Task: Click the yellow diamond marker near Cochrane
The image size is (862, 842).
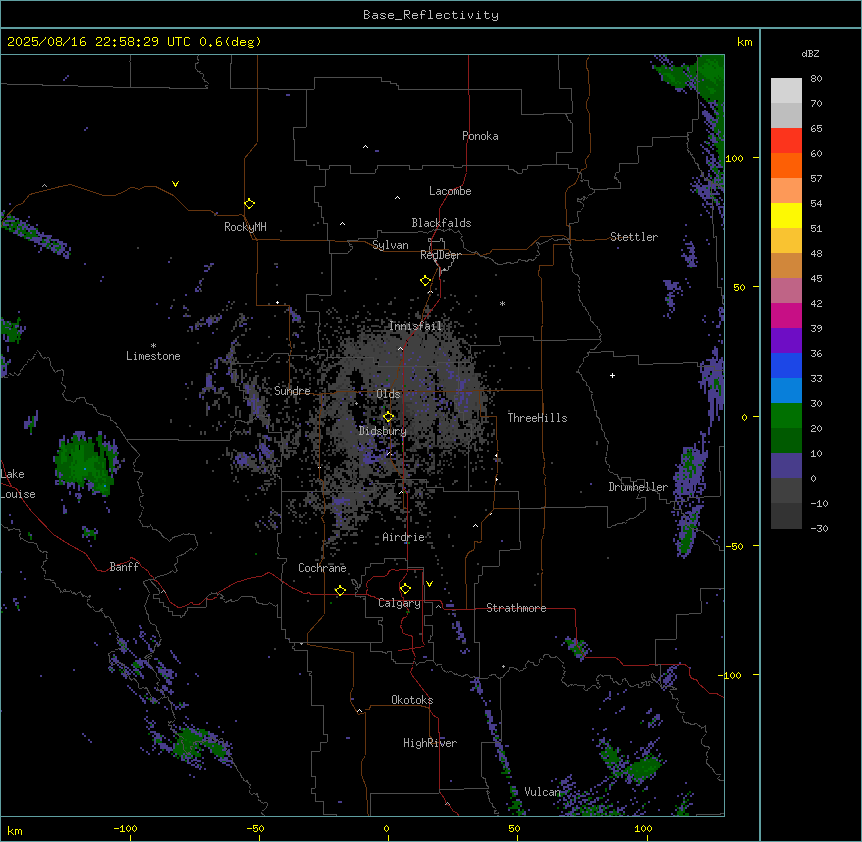Action: coord(340,590)
